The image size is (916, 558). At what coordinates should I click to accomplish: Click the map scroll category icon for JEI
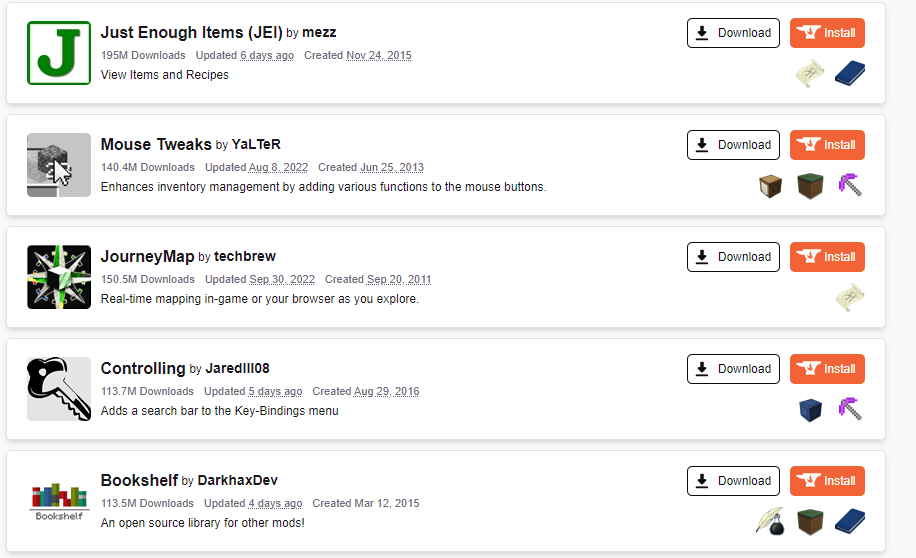810,74
